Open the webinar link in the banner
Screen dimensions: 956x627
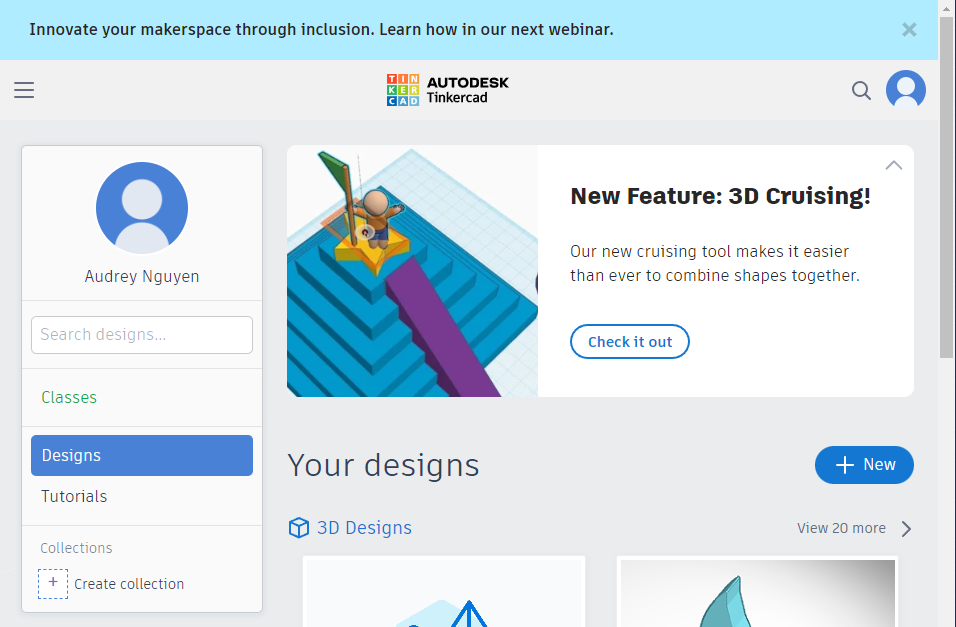pyautogui.click(x=321, y=29)
